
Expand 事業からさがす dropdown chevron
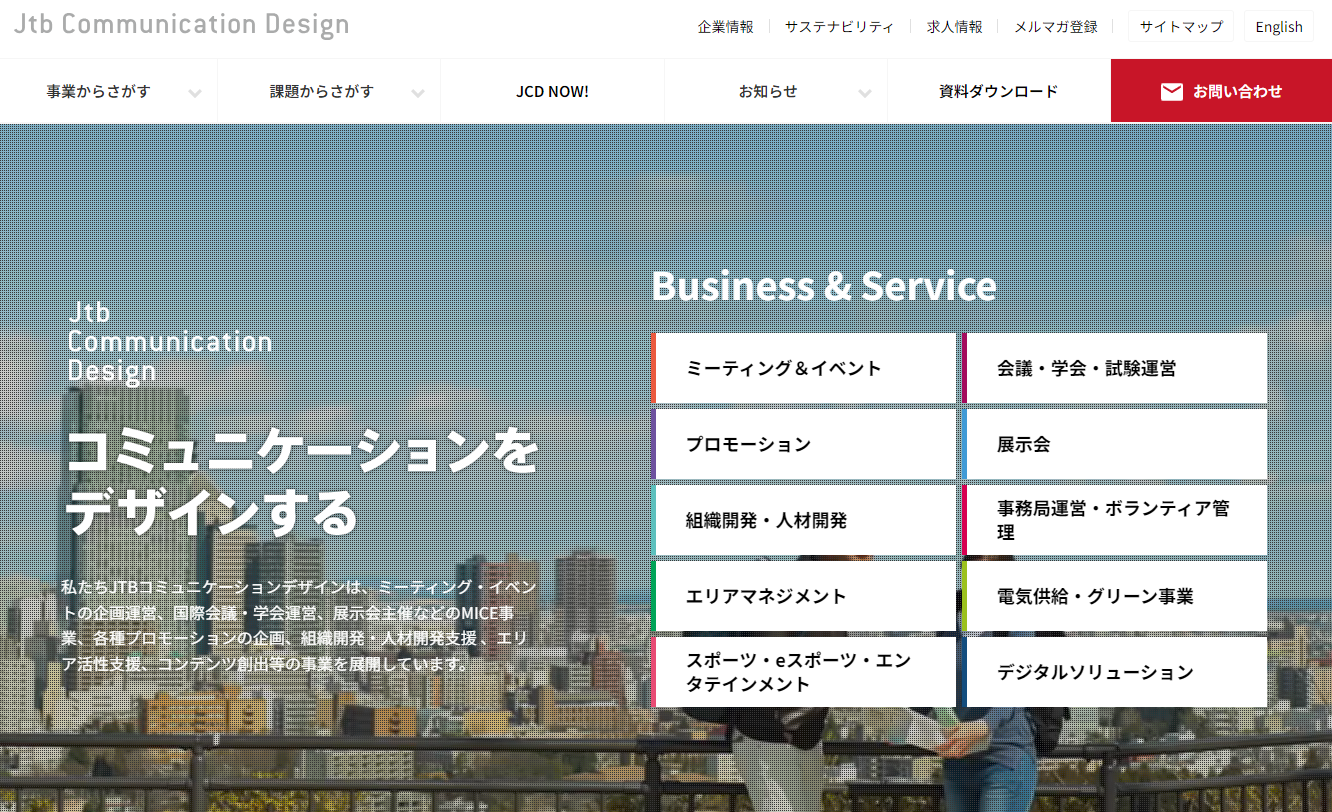tap(195, 93)
